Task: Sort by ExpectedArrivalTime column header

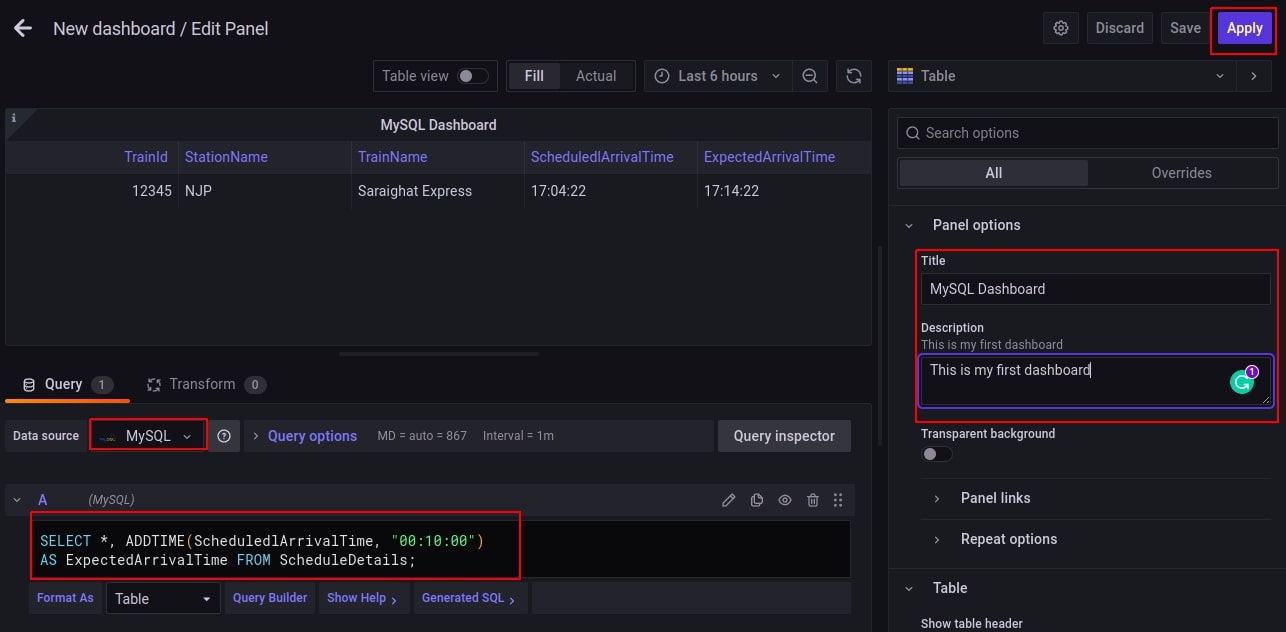Action: (769, 157)
